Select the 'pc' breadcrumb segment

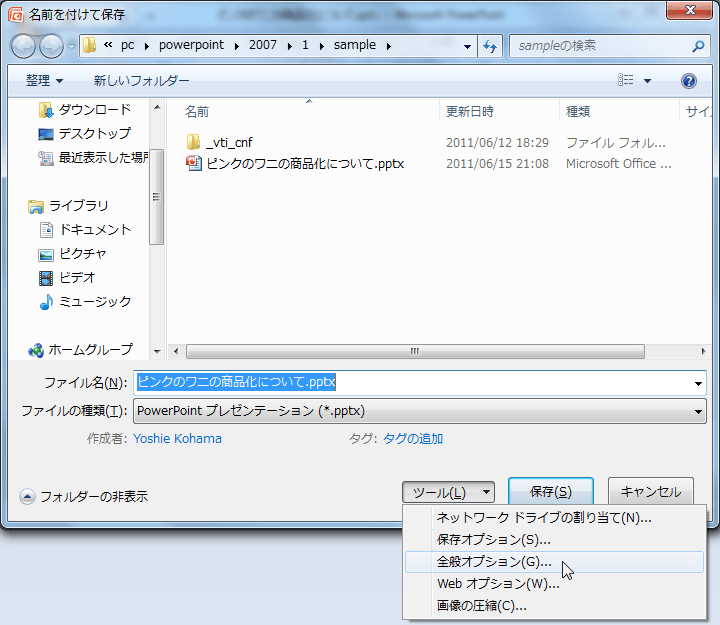point(128,45)
